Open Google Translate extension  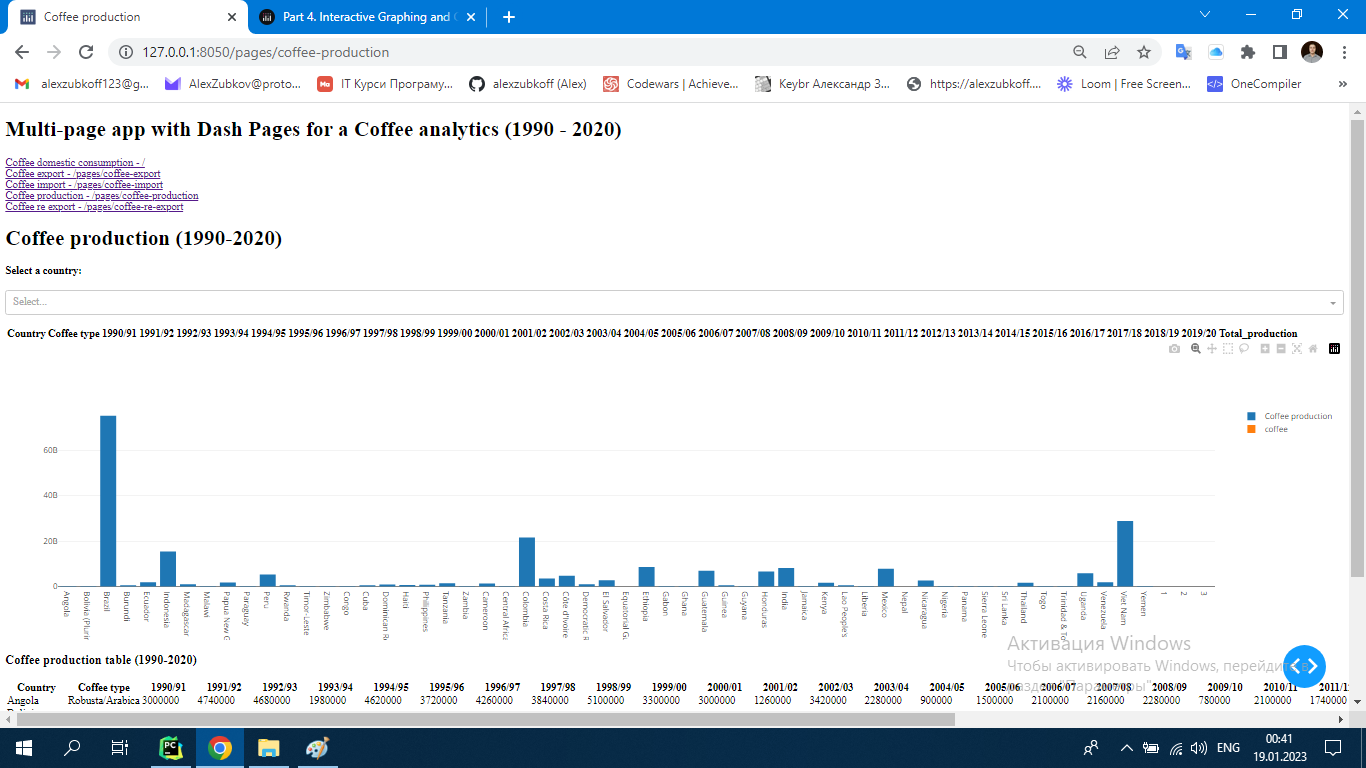click(x=1183, y=52)
